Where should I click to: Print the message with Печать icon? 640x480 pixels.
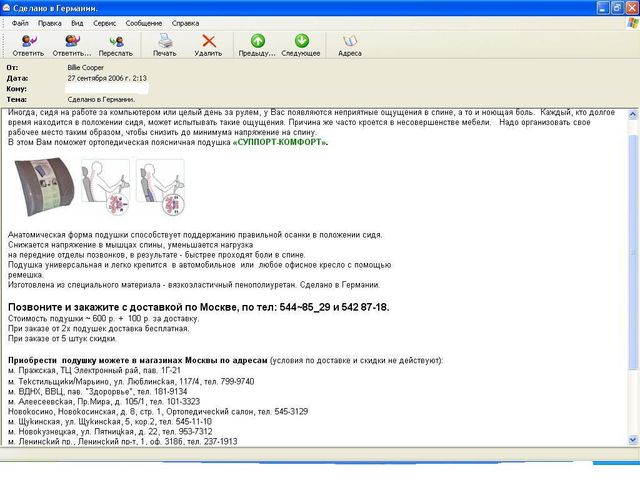(x=165, y=45)
